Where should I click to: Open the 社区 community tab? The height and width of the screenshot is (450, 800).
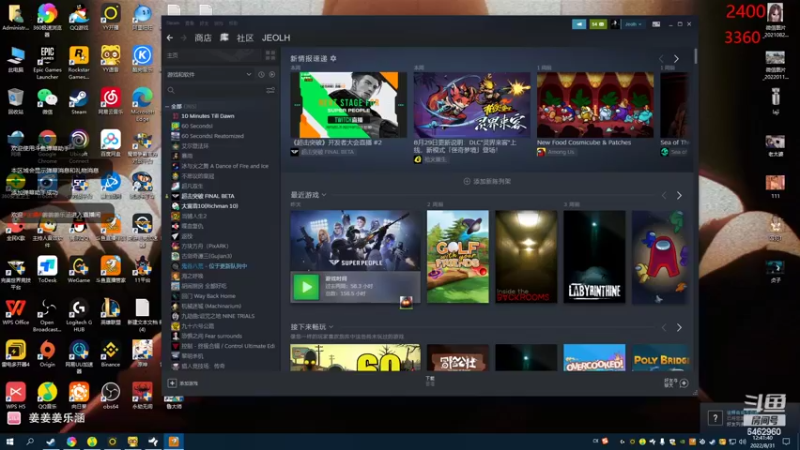[245, 38]
